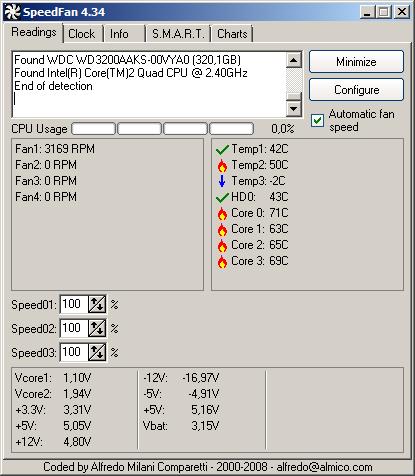The height and width of the screenshot is (476, 415).
Task: Click the green checkmark icon beside Temp1
Action: click(x=222, y=150)
